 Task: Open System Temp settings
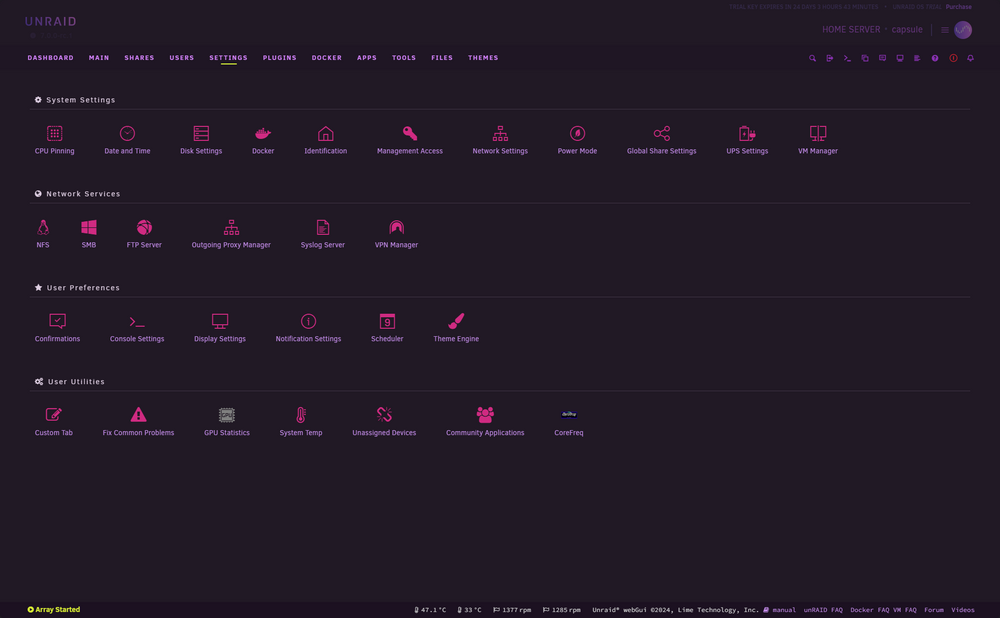tap(301, 422)
